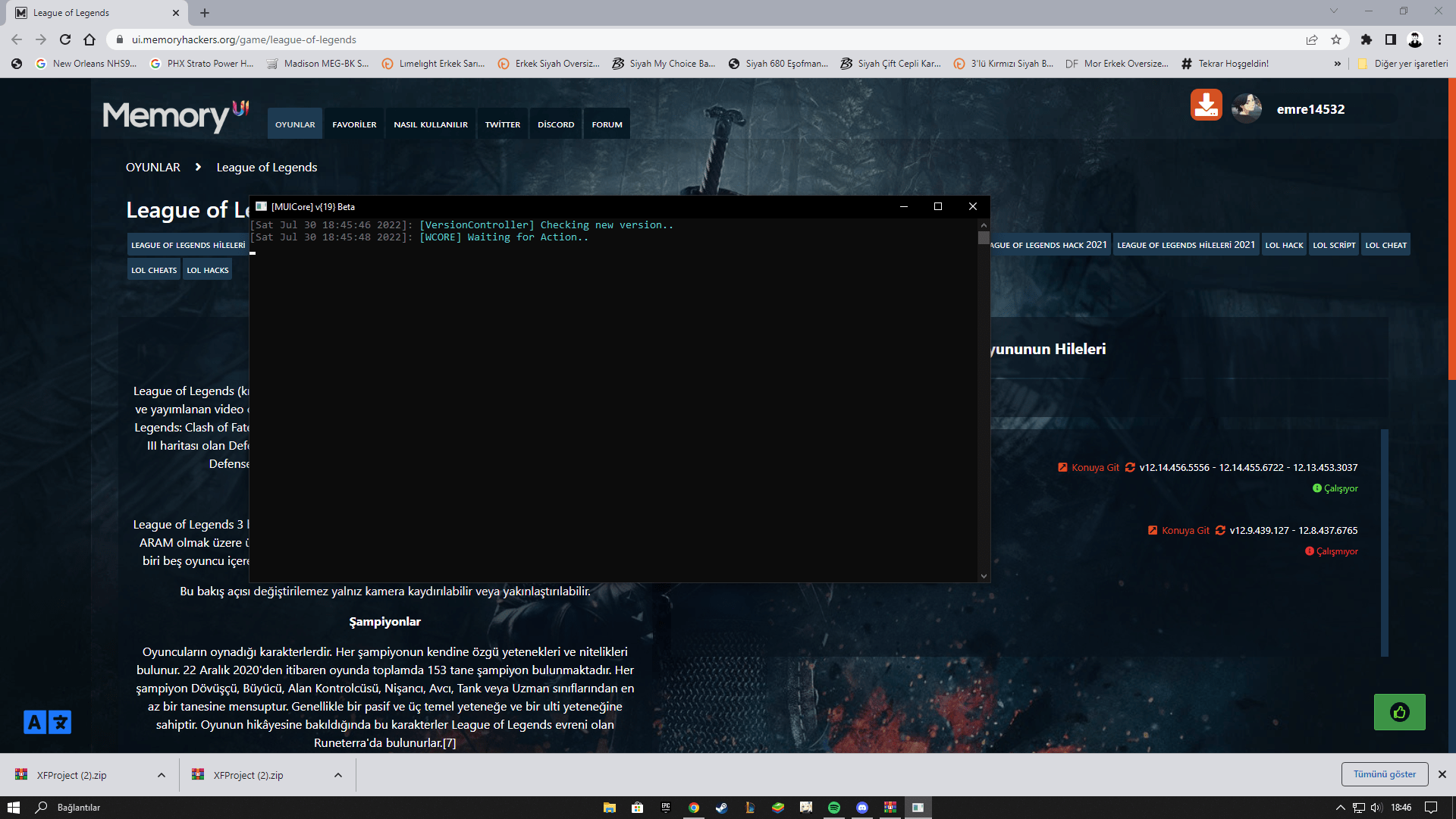Expand options for second XFProject (2).zip download
Screen dimensions: 1456x819
(338, 775)
